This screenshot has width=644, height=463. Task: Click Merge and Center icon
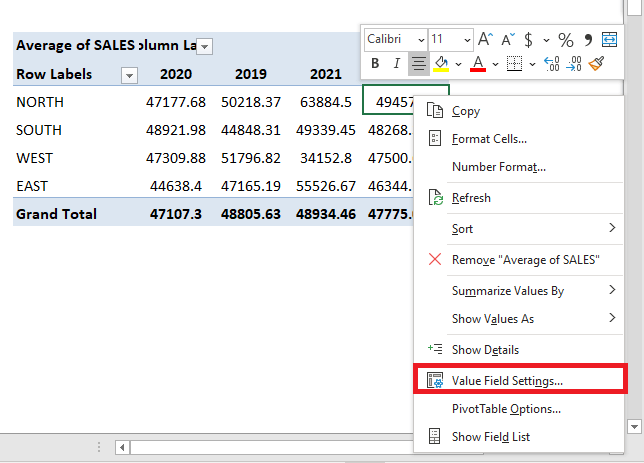[x=610, y=39]
